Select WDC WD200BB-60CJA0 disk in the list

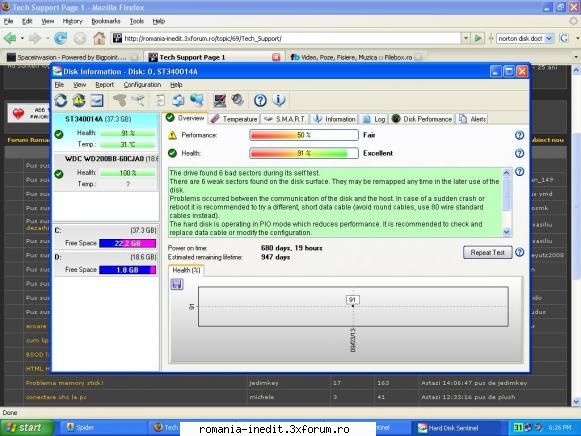[x=106, y=172]
